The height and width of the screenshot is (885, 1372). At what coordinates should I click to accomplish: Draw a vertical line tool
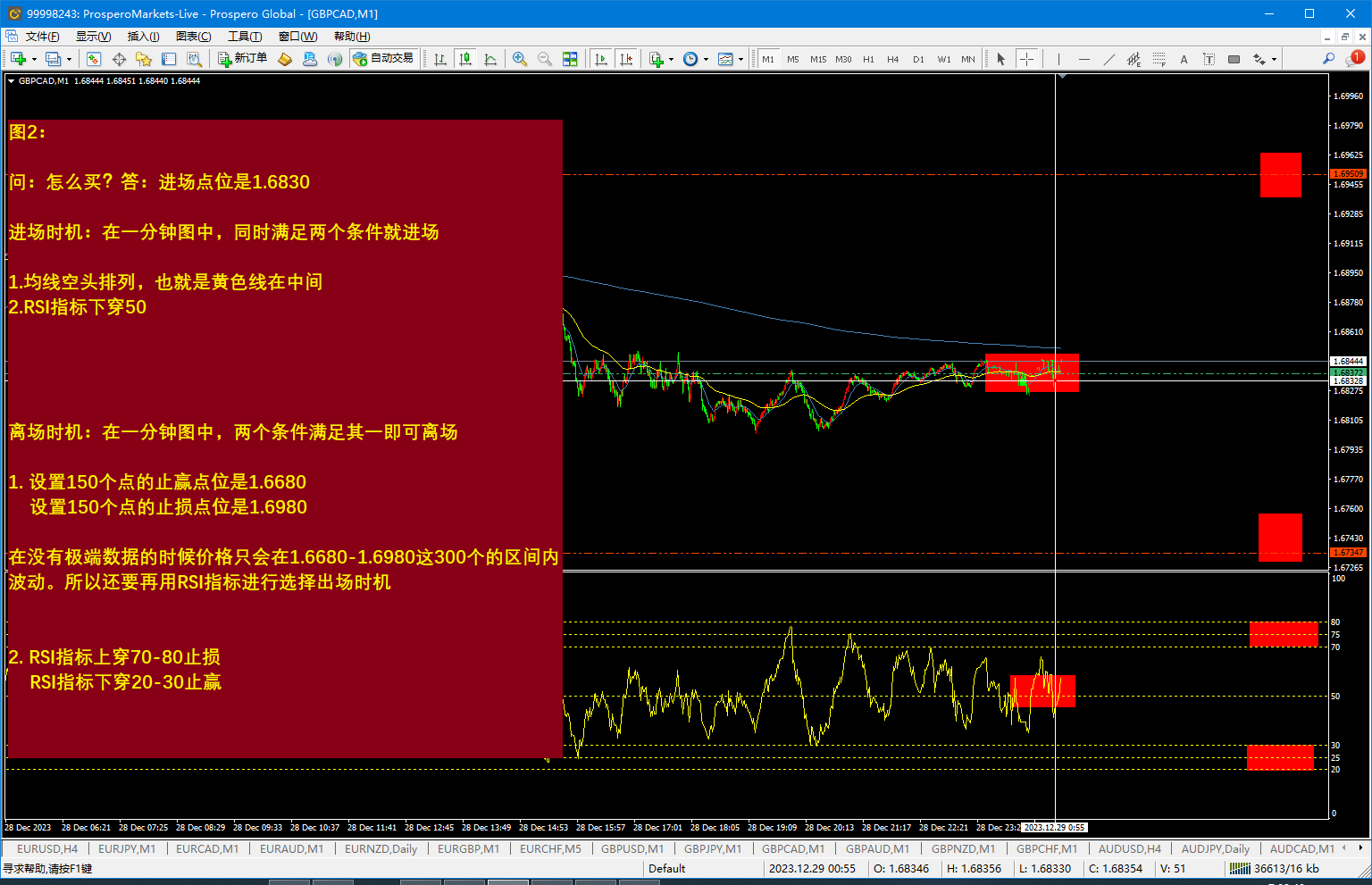tap(1058, 59)
